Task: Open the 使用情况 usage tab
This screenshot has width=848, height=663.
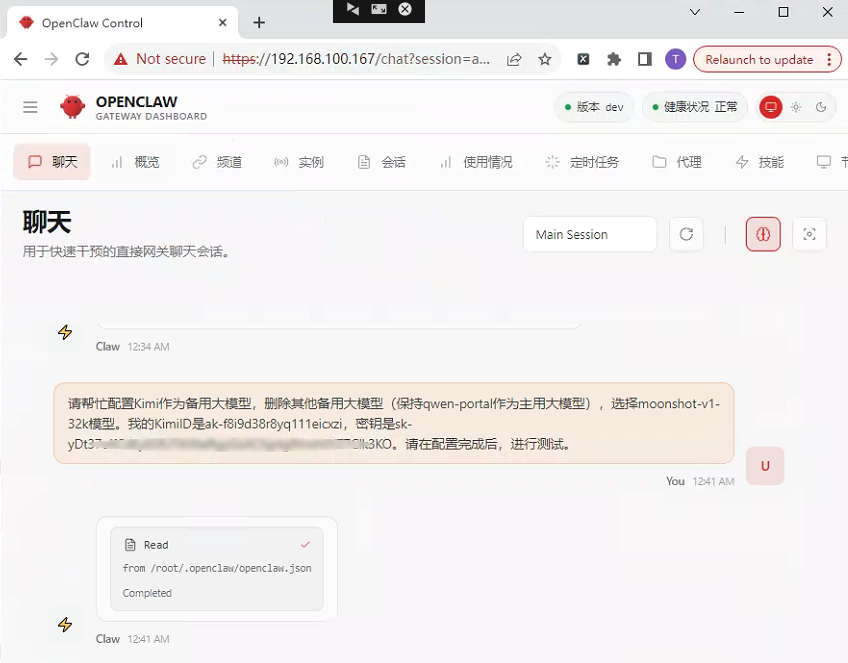Action: pos(475,162)
